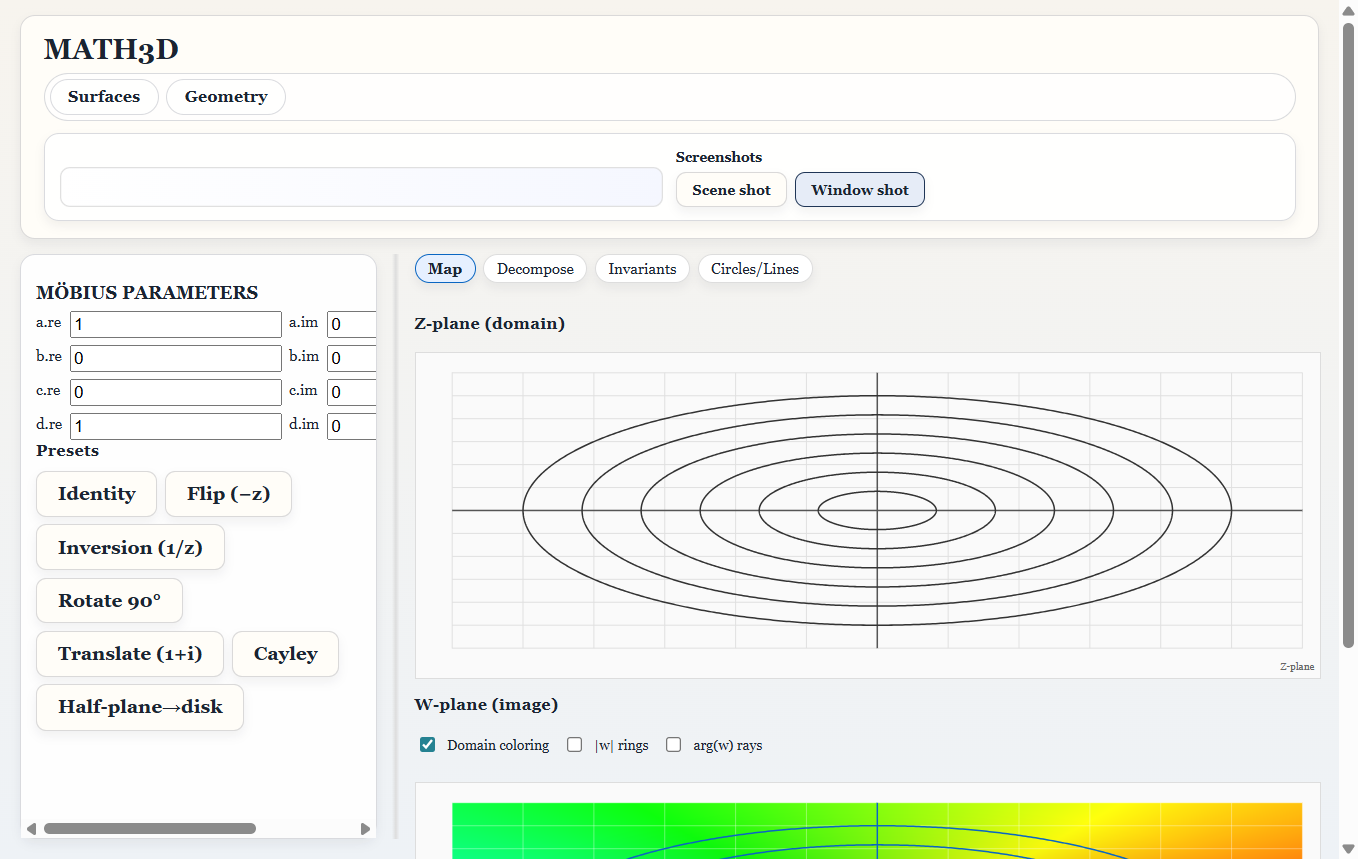
Task: Click the W-plane domain-colored image plot
Action: tap(868, 821)
